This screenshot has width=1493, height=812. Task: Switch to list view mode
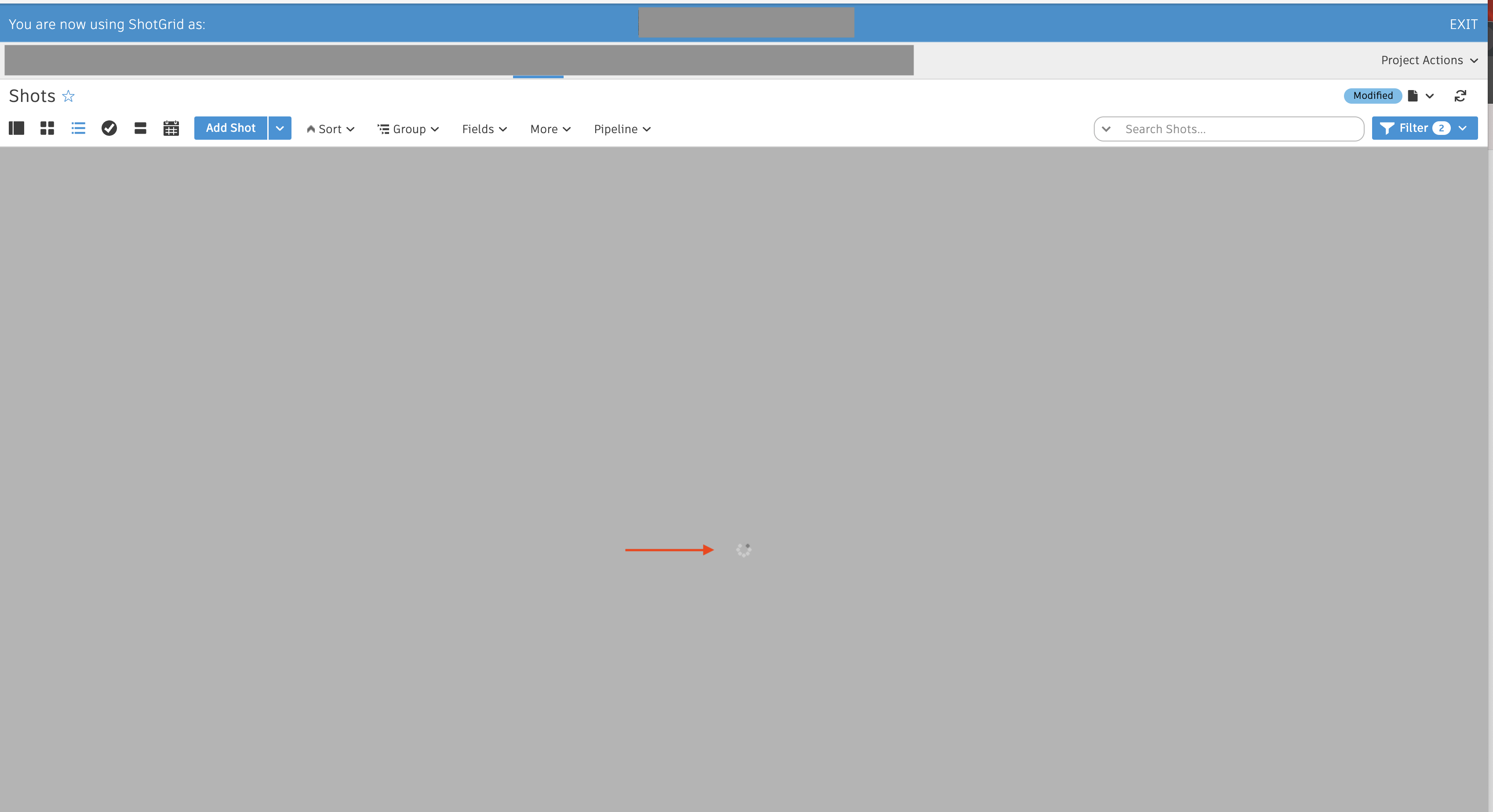pos(78,128)
